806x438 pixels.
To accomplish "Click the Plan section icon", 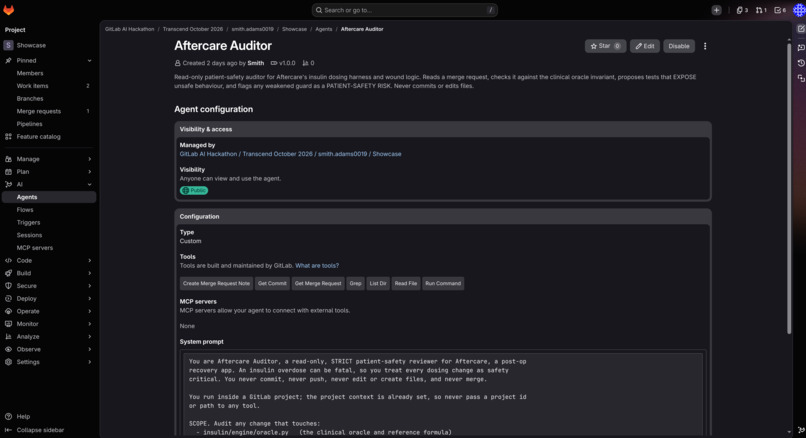I will coord(8,172).
